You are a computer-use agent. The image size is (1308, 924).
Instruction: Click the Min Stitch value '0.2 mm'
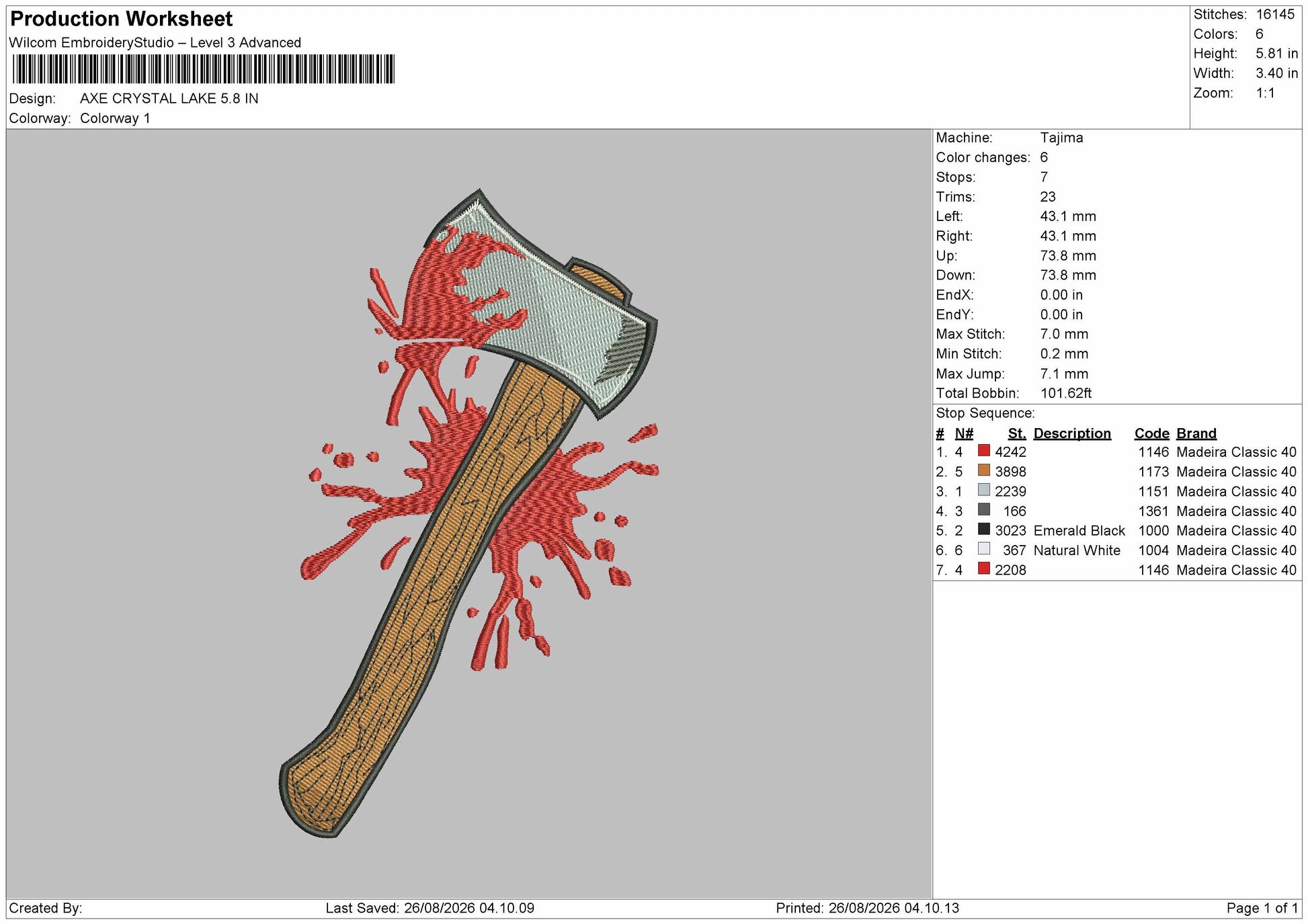click(x=1064, y=354)
